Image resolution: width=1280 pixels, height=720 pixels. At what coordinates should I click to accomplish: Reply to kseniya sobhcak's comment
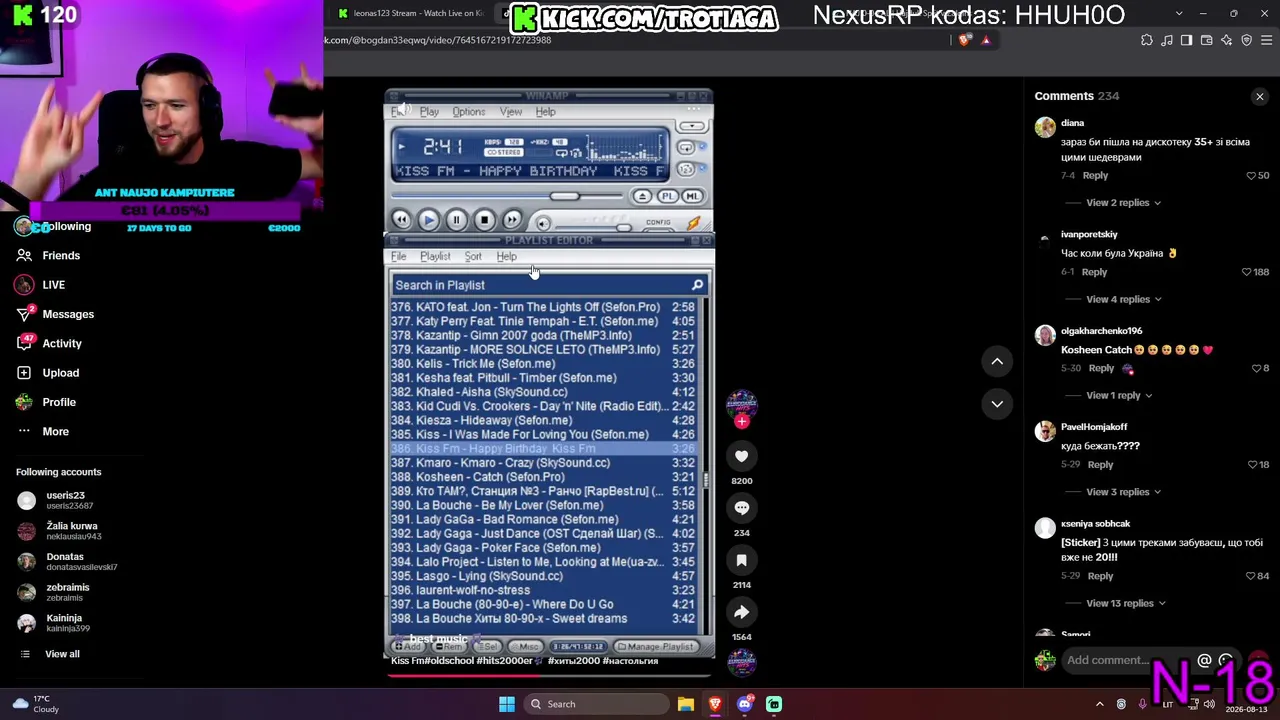tap(1100, 576)
